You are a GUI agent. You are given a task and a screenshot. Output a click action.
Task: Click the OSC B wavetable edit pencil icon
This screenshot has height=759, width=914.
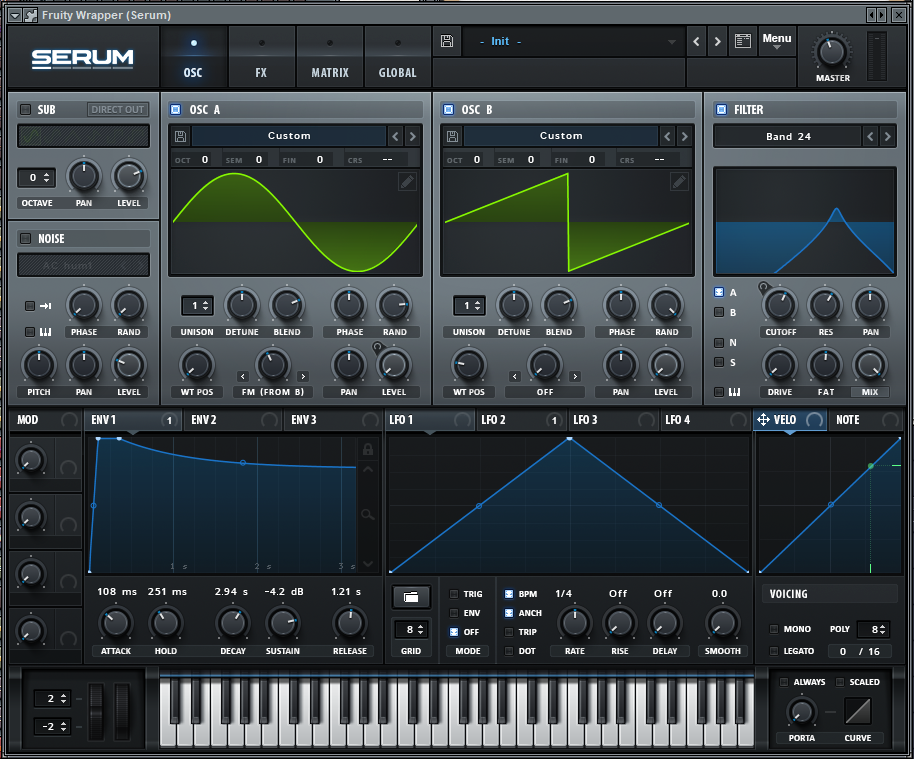pos(679,181)
